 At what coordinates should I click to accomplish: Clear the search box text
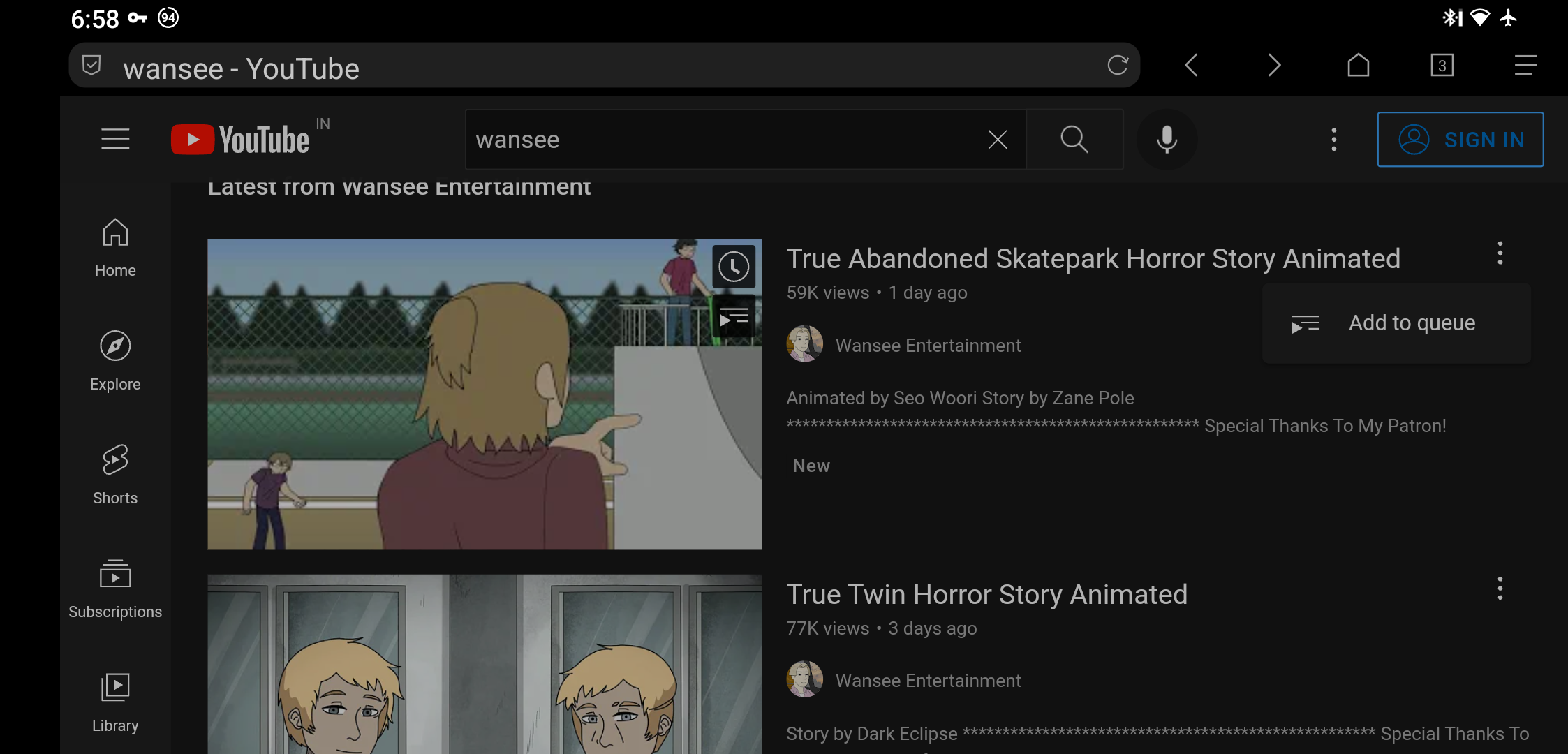click(998, 140)
